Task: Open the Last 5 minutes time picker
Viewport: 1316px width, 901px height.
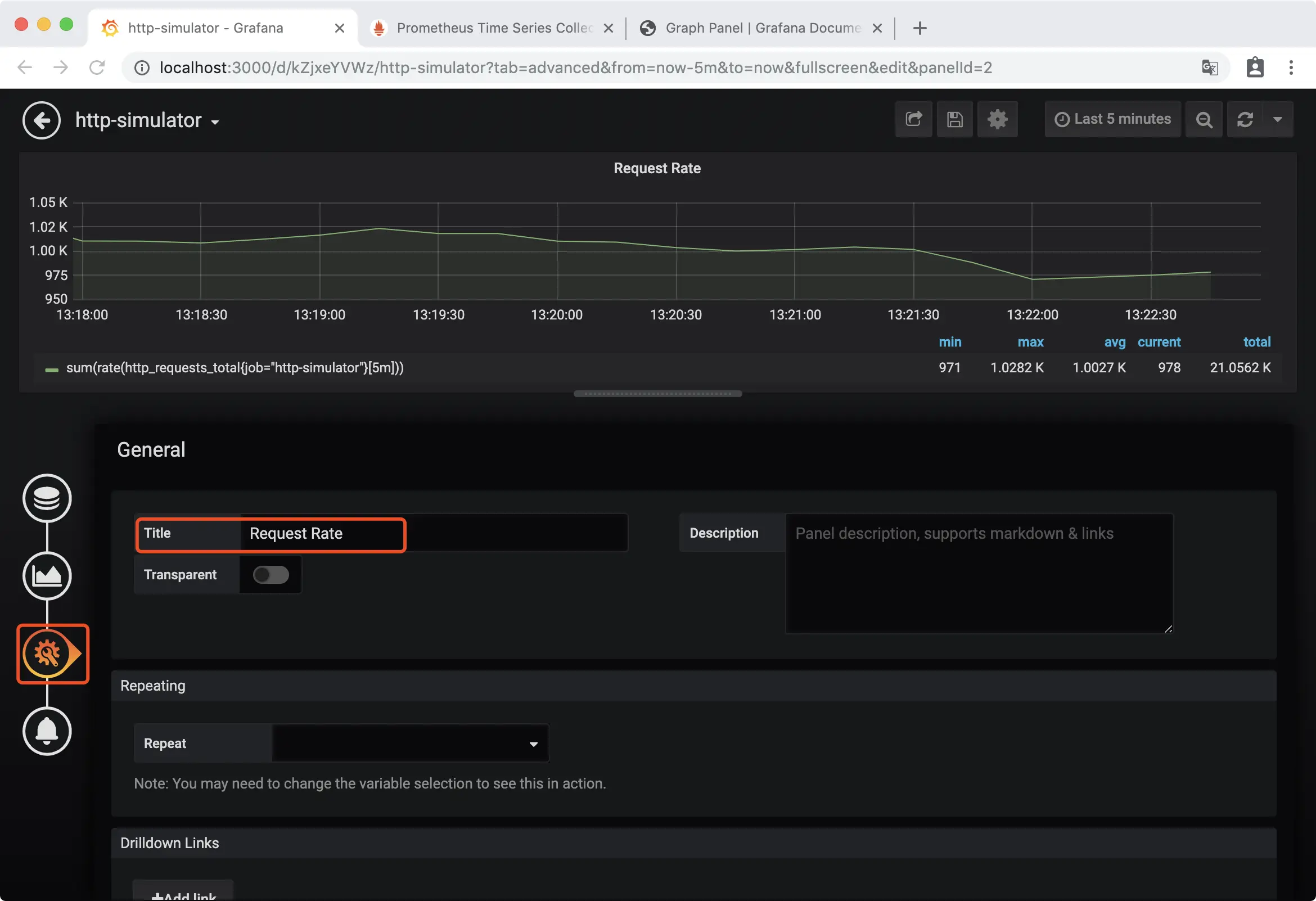Action: [1113, 119]
